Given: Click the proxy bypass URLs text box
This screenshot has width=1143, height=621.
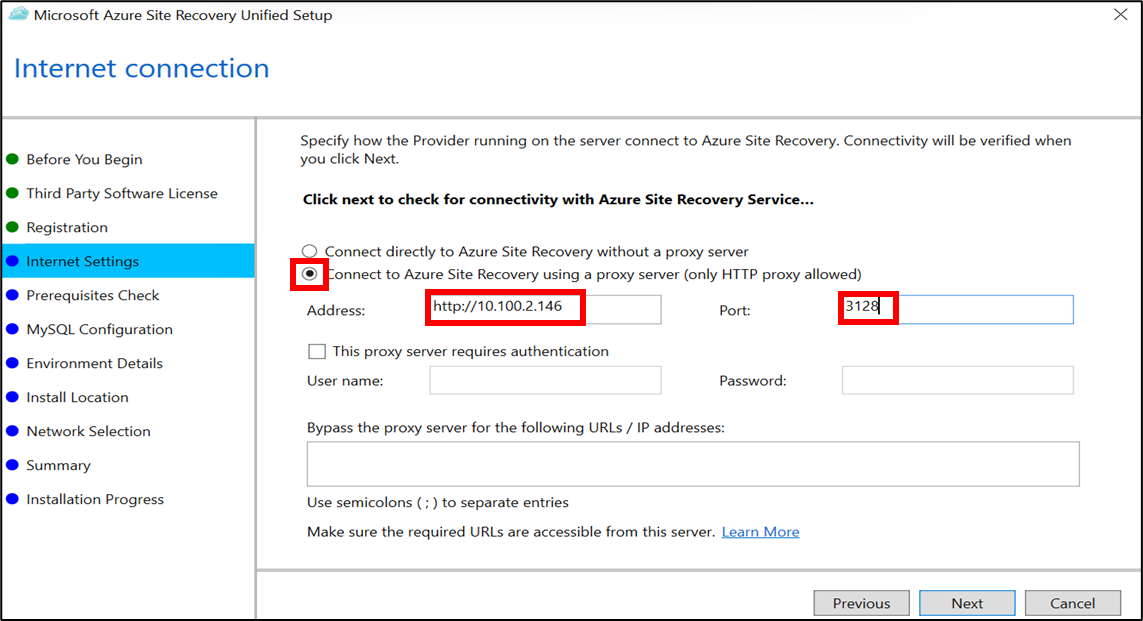Looking at the screenshot, I should (x=693, y=464).
